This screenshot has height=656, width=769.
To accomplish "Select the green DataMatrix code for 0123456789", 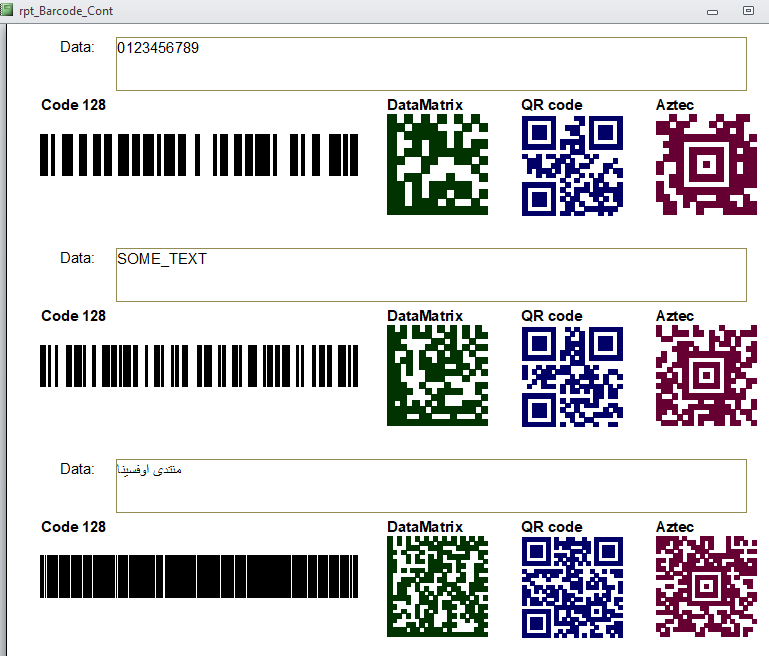I will [437, 164].
